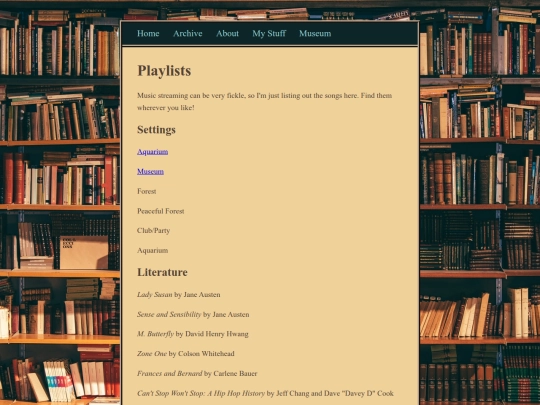Follow the Aquarium hyperlink under Settings
This screenshot has width=540, height=405.
pos(153,152)
